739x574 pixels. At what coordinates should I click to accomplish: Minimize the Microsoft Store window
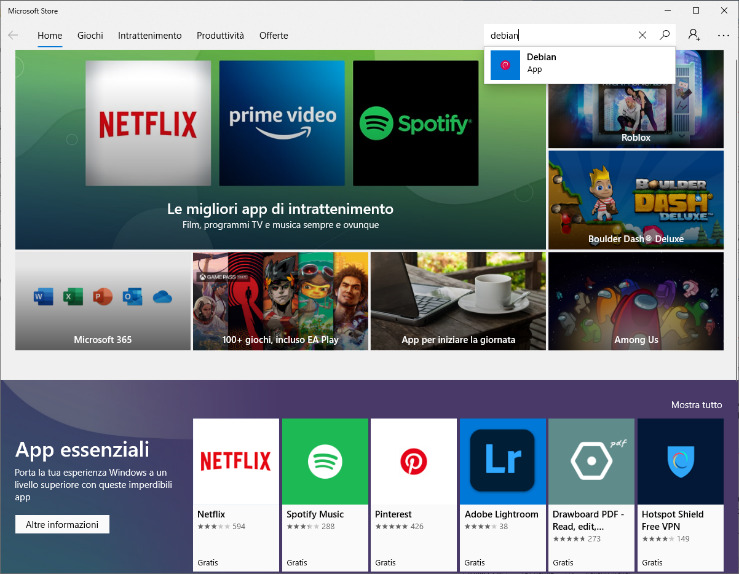[667, 10]
